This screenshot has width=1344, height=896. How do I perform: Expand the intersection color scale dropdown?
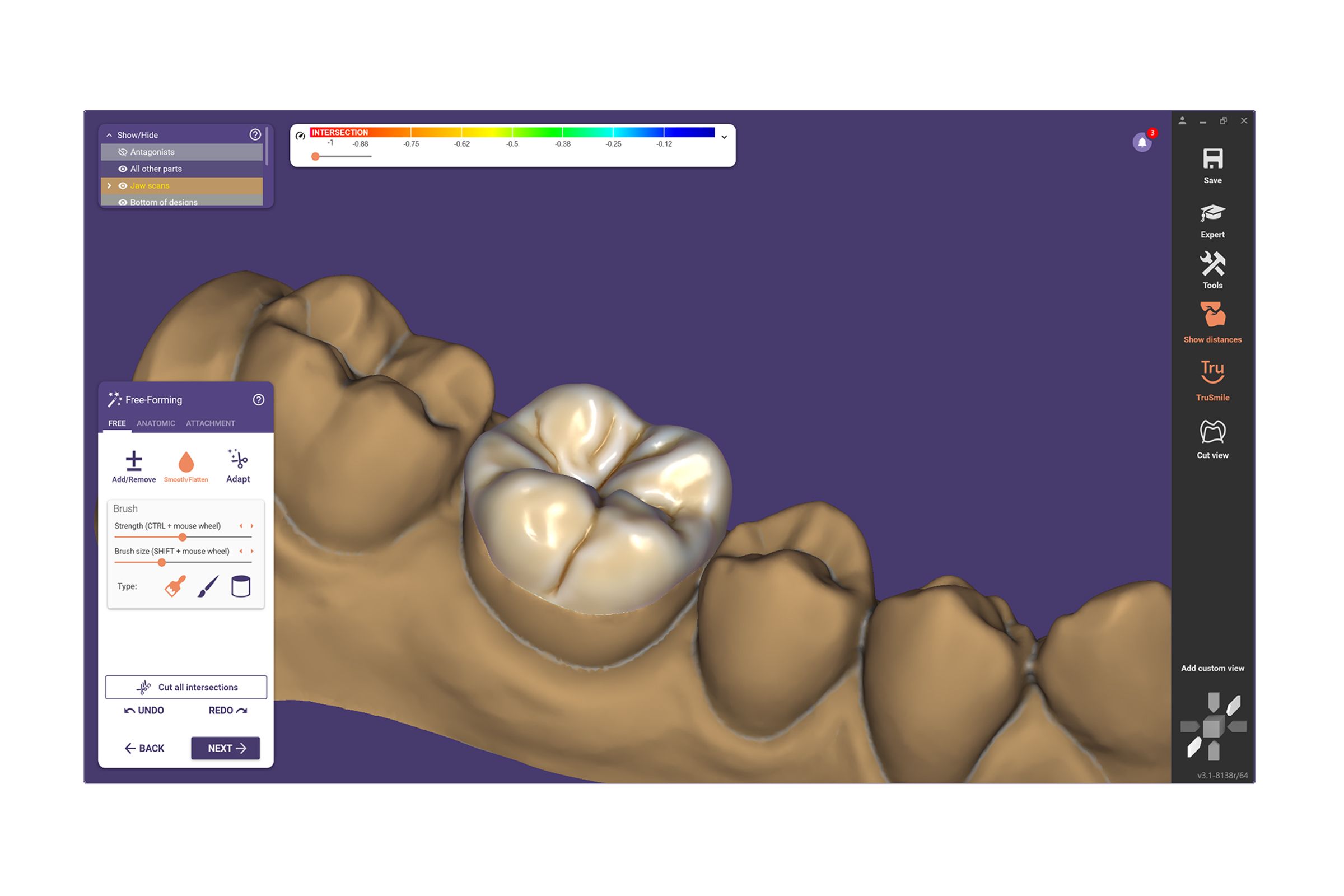click(x=724, y=137)
